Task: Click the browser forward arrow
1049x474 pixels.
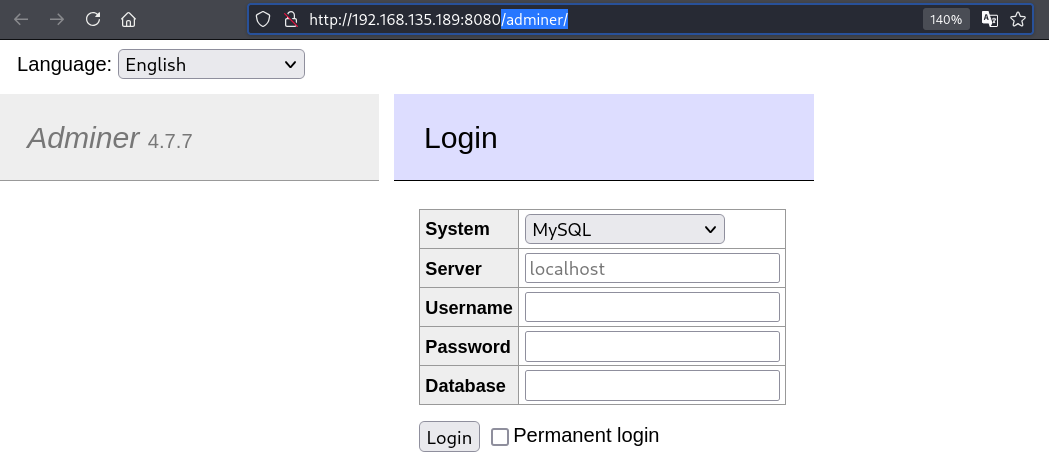Action: [x=57, y=19]
